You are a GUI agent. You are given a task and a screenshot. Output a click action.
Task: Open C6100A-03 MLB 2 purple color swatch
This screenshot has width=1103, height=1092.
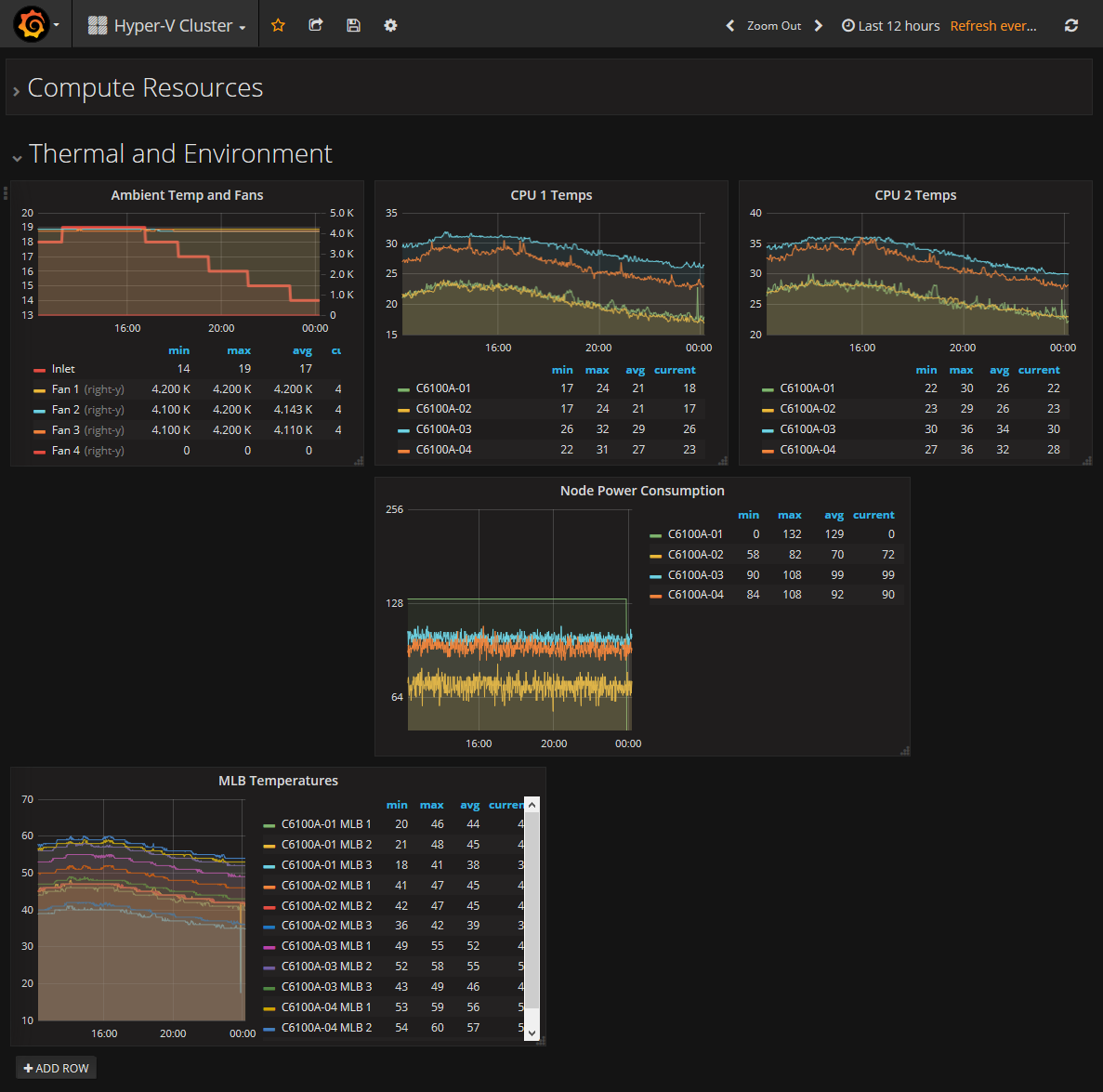click(x=269, y=968)
